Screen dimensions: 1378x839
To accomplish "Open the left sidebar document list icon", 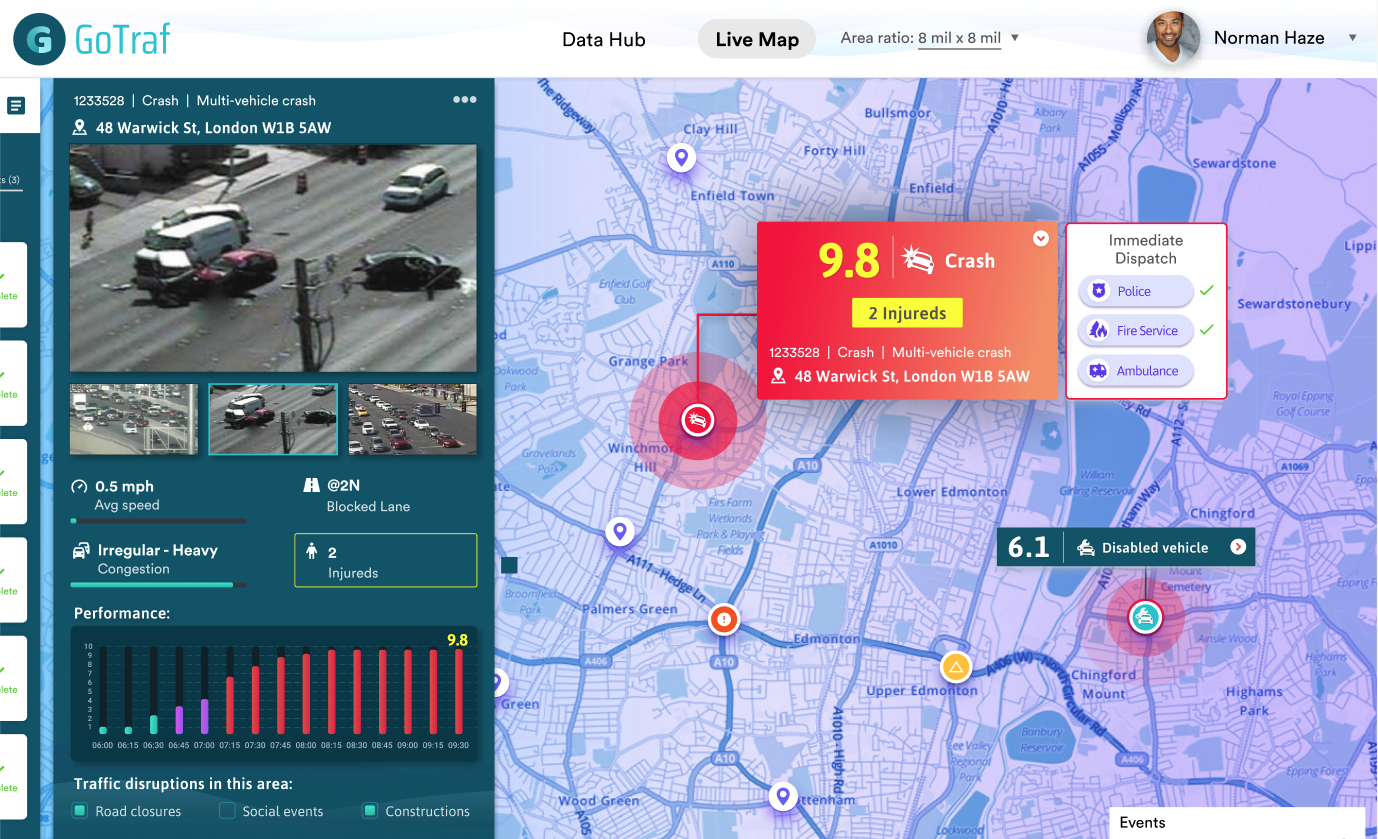I will pyautogui.click(x=16, y=106).
